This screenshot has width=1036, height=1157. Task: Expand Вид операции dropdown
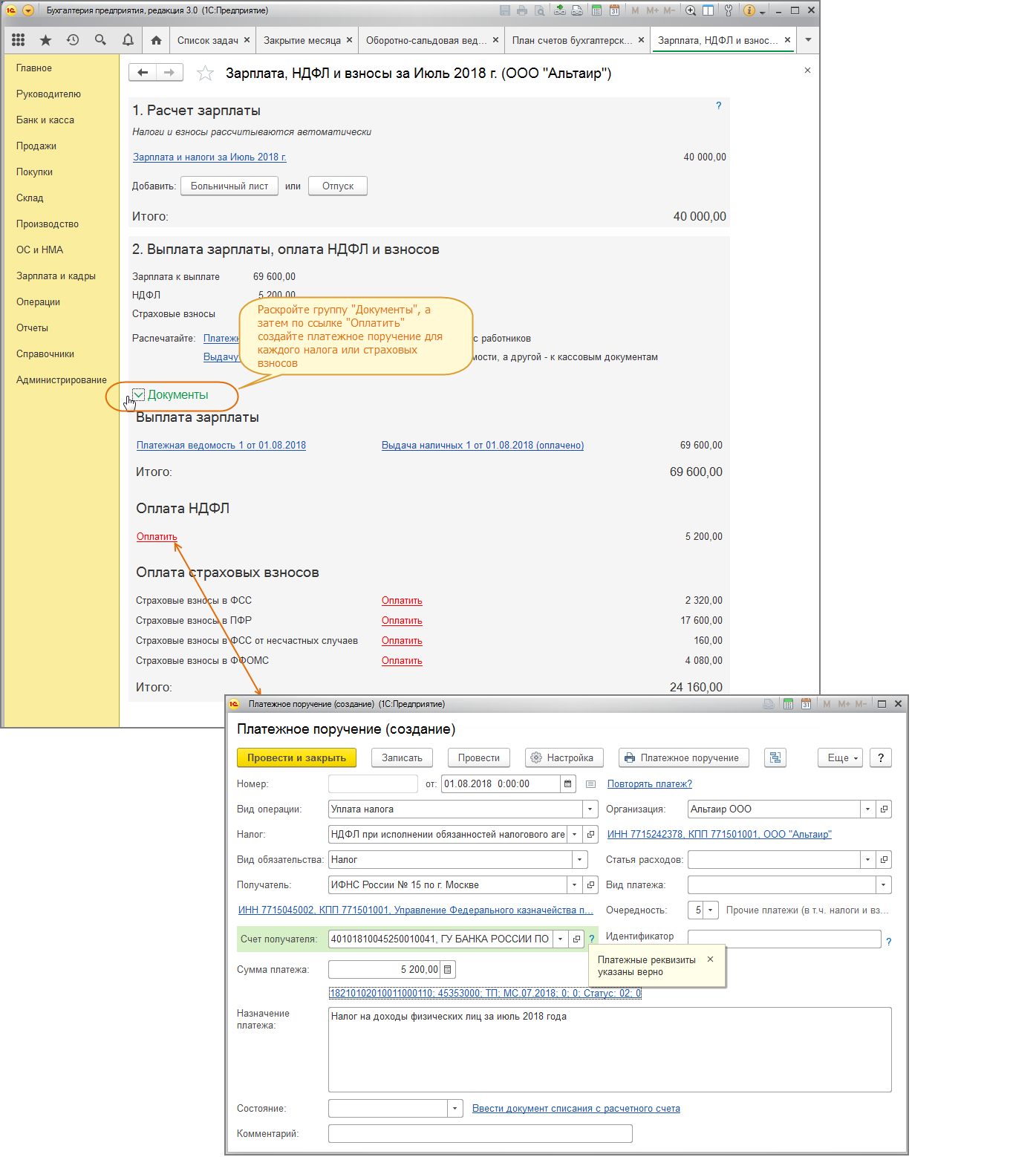(x=590, y=809)
